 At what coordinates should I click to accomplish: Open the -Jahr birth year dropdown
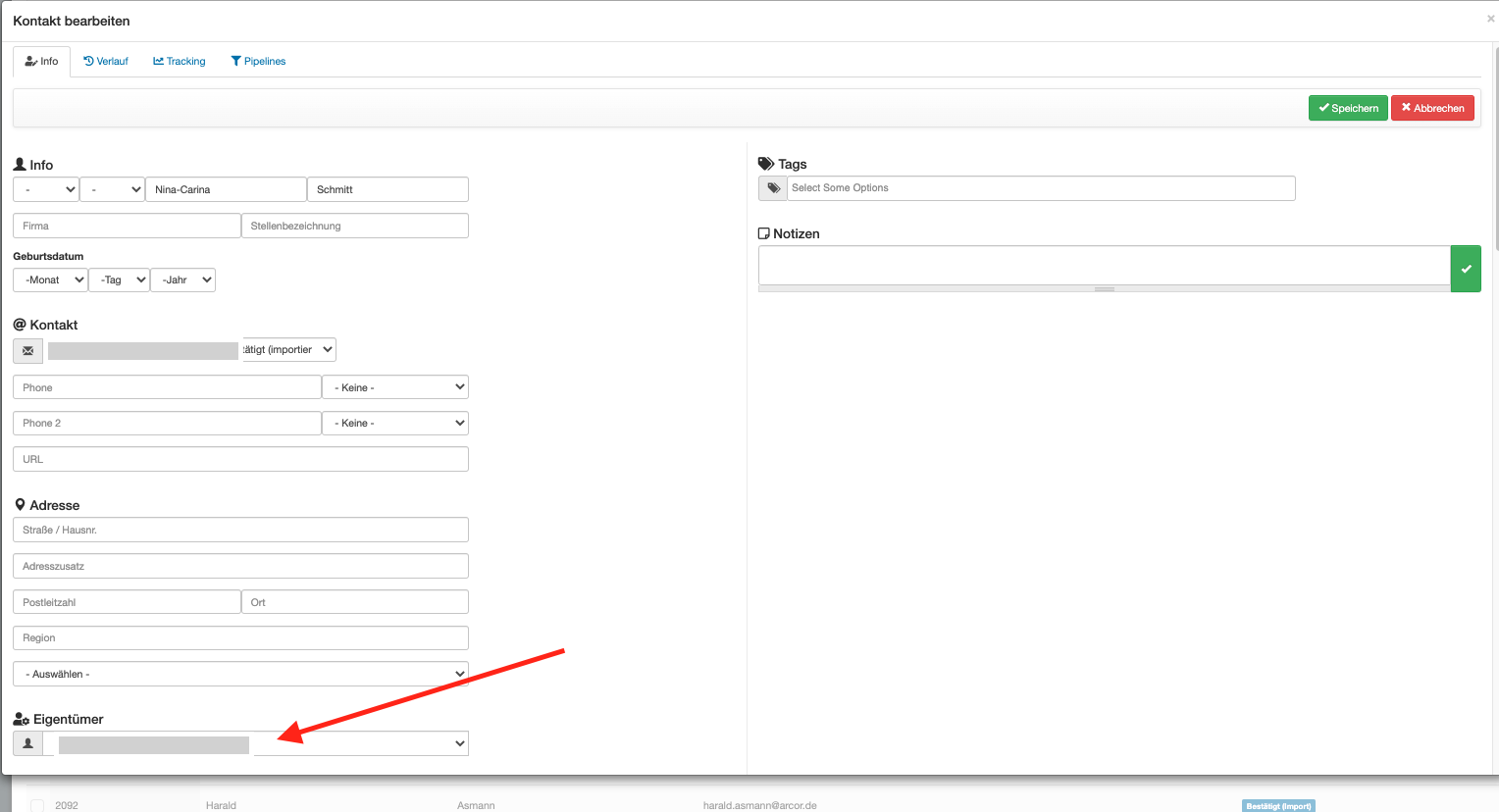pyautogui.click(x=182, y=279)
